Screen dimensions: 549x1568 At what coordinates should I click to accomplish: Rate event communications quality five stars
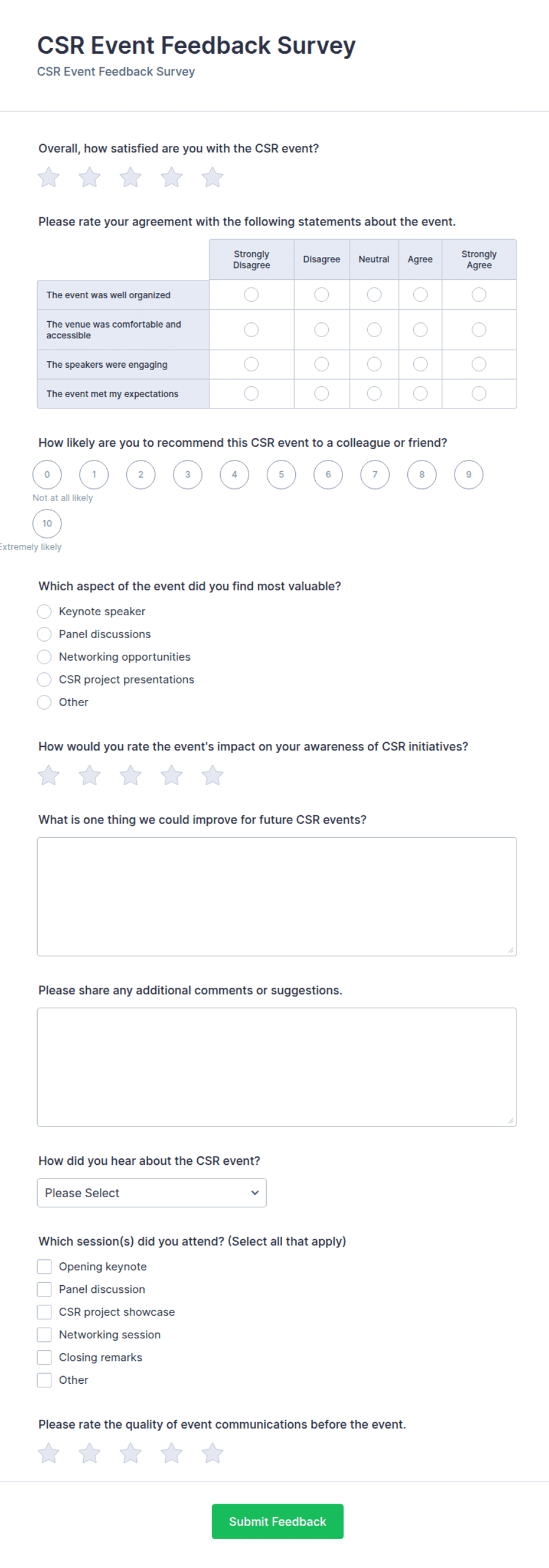(213, 1453)
